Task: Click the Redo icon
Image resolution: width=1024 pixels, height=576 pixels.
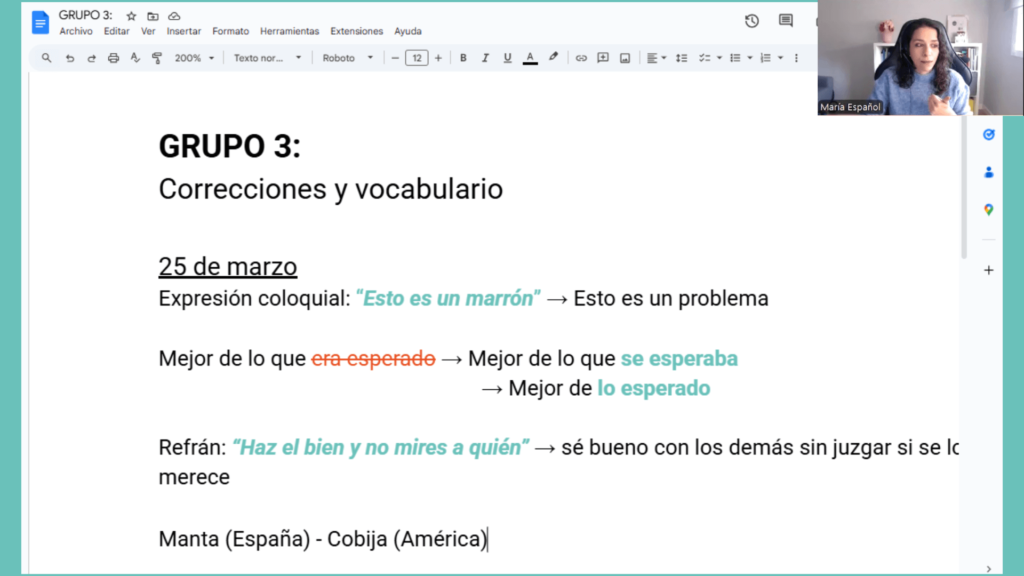Action: (x=91, y=57)
